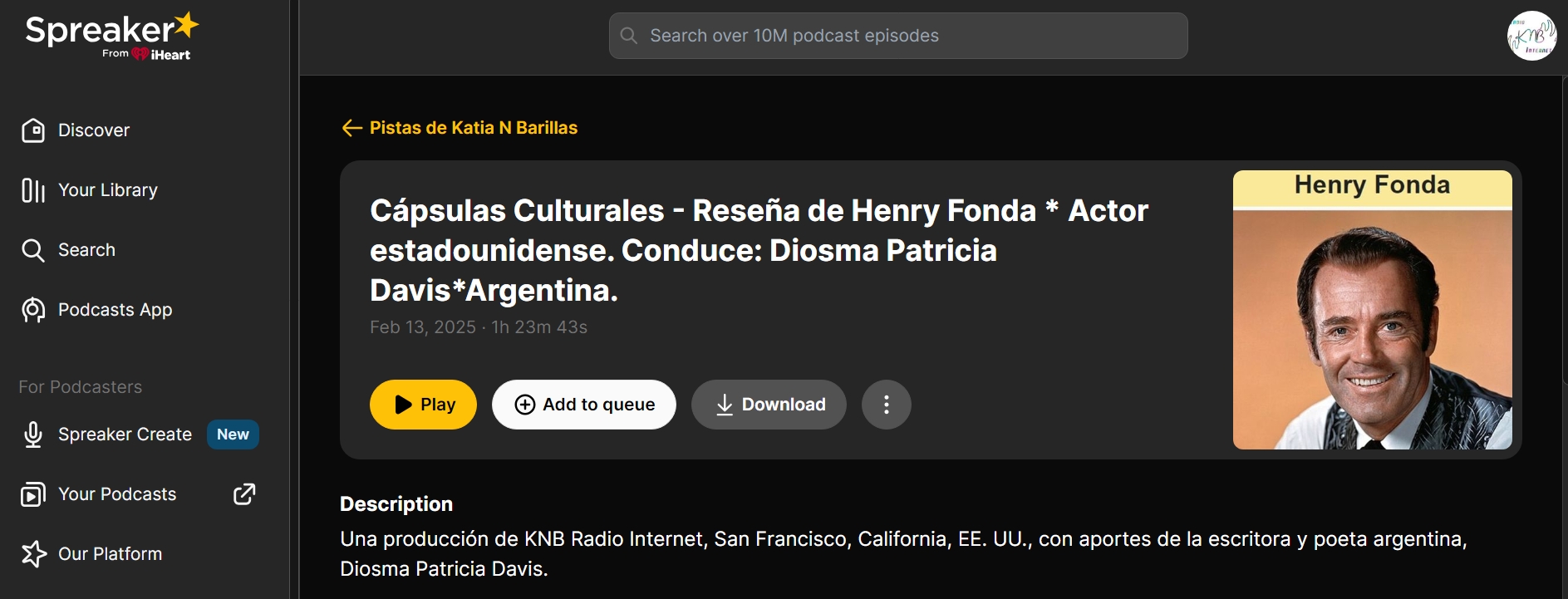Click the Spreaker logo
The width and height of the screenshot is (1568, 599).
tap(112, 37)
